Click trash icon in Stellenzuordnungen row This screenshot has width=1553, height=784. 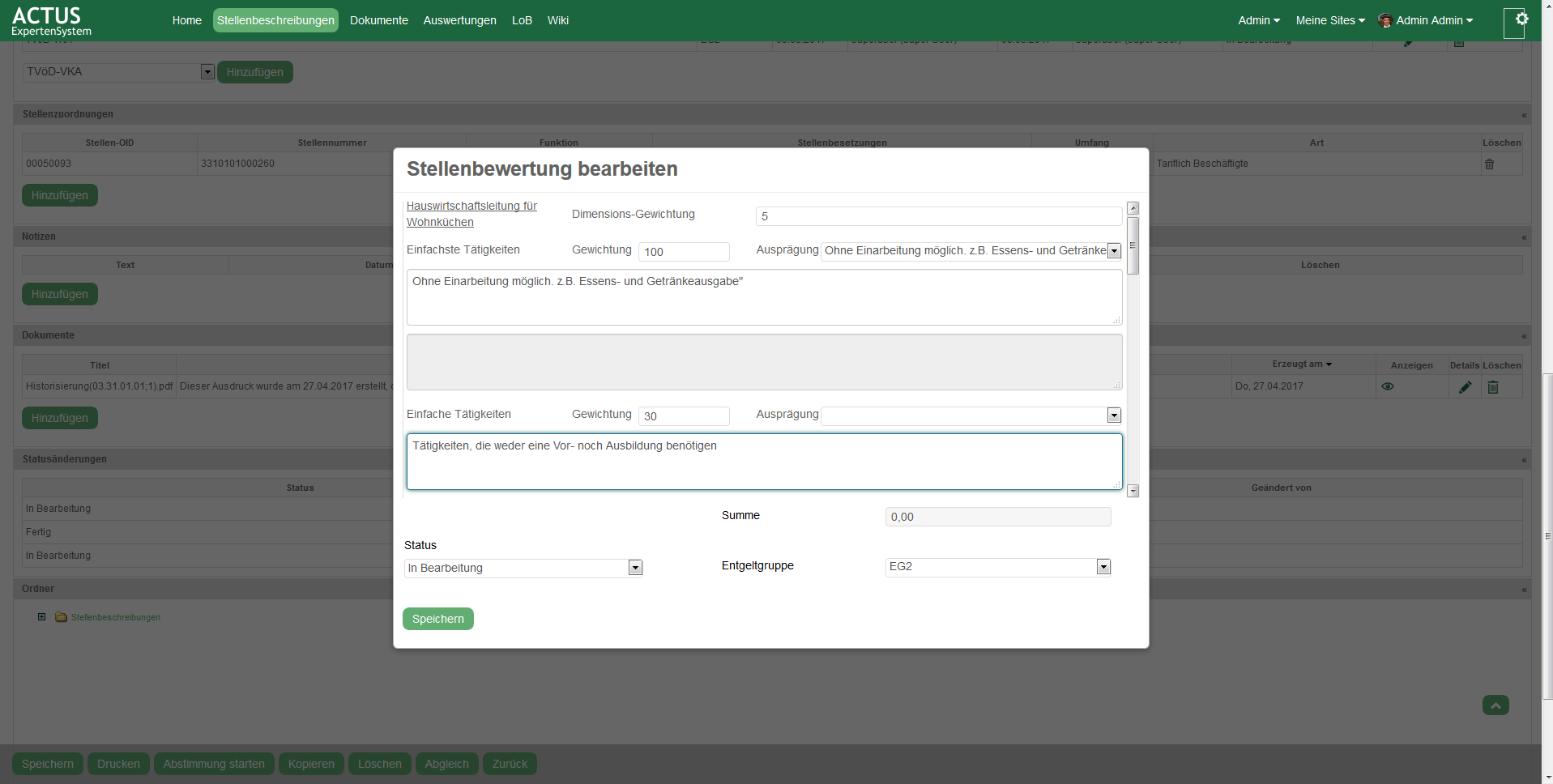1489,164
